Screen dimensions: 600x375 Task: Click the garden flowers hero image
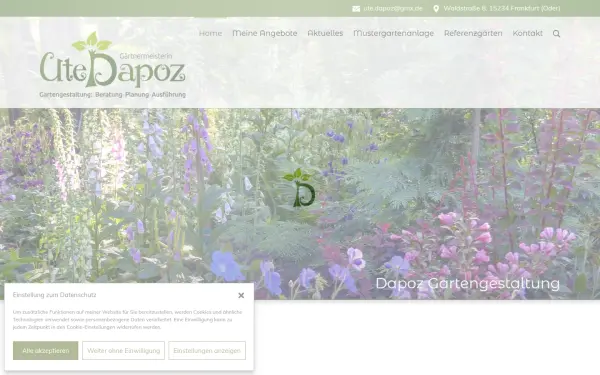tap(300, 204)
